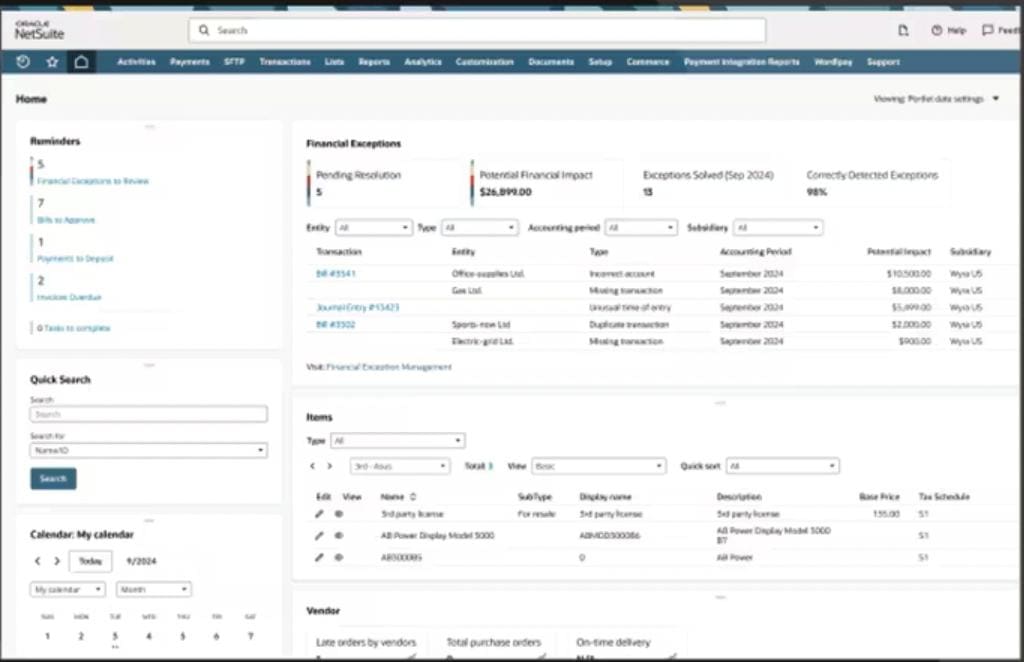Viewport: 1024px width, 662px height.
Task: Open the Payments to Deposit reminder
Action: [75, 259]
